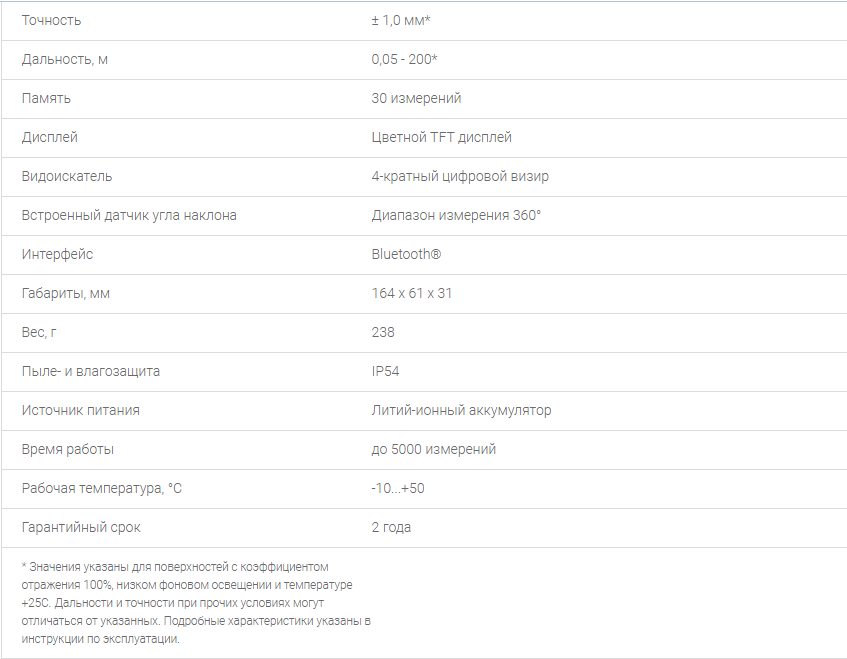Click the 'Видоискатель' row label
Screen dimensions: 847x659
67,176
